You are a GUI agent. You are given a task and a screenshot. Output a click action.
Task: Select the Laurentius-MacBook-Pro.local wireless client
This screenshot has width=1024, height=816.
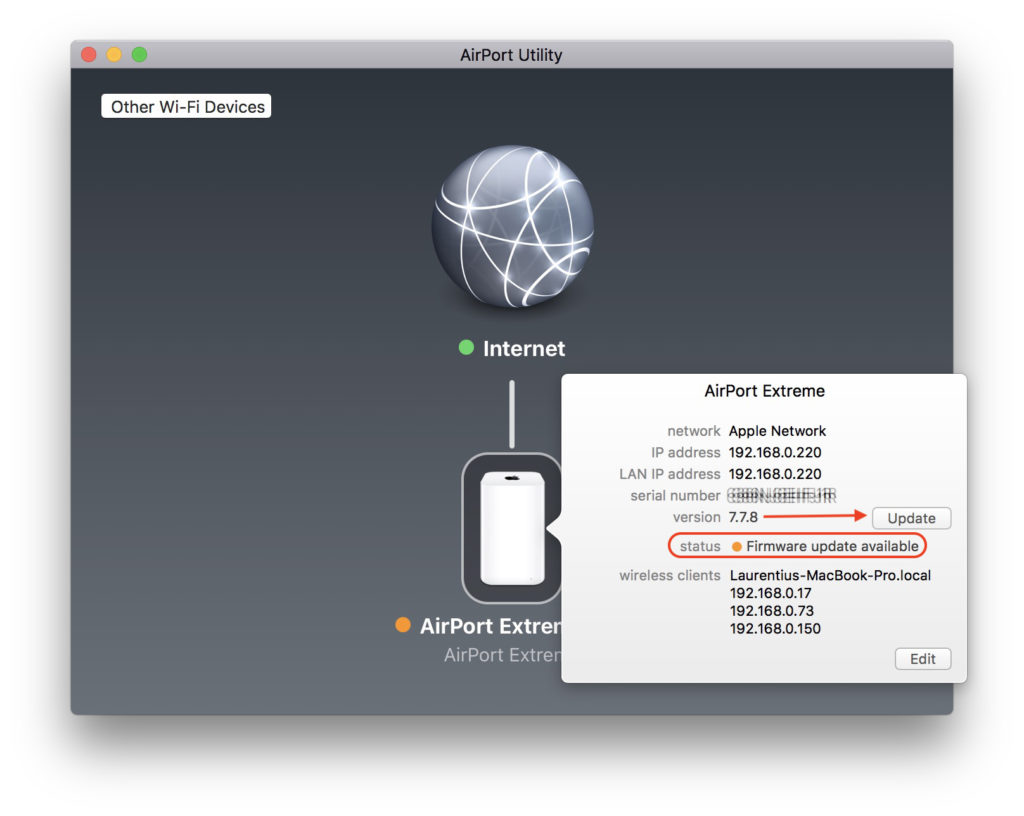[830, 575]
